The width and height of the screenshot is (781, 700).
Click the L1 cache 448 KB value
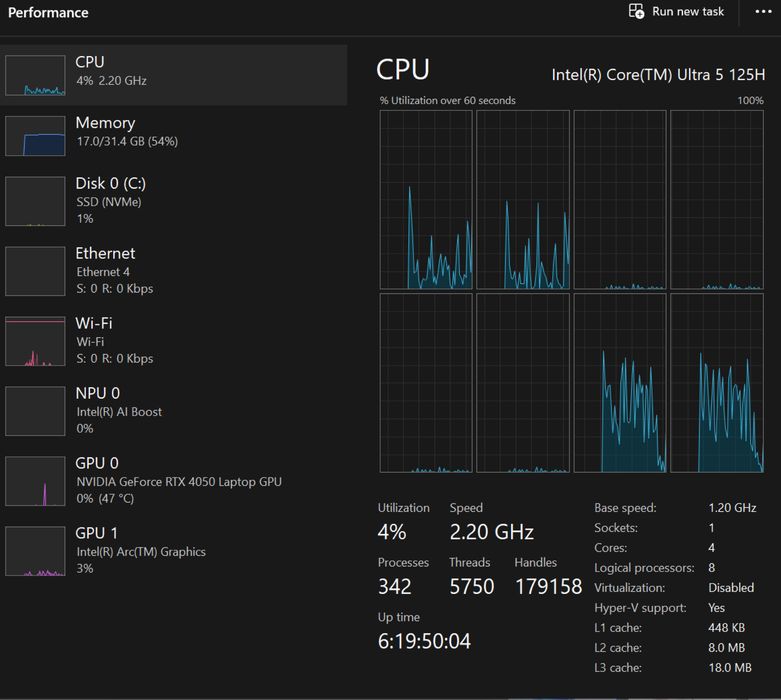(x=726, y=628)
